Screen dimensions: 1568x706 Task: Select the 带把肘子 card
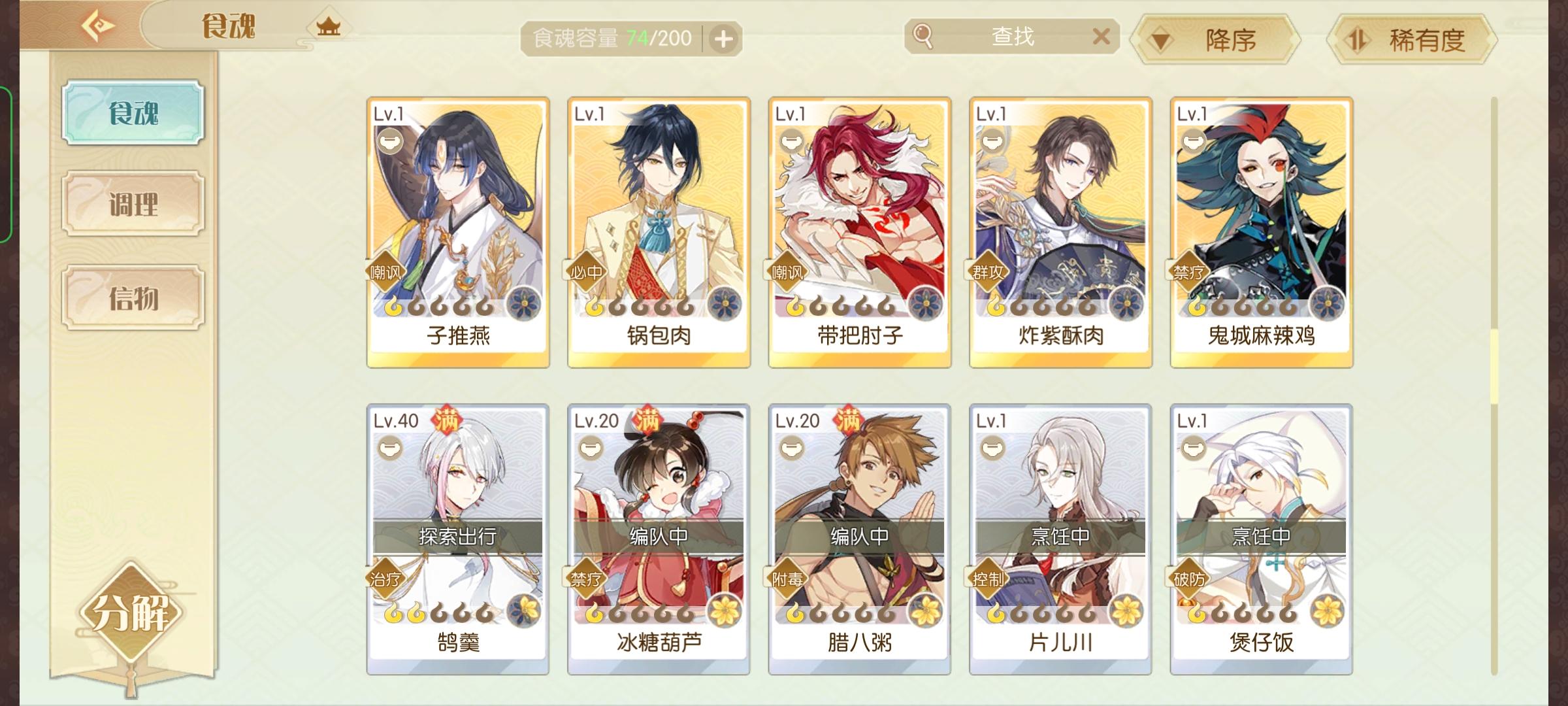(x=859, y=233)
